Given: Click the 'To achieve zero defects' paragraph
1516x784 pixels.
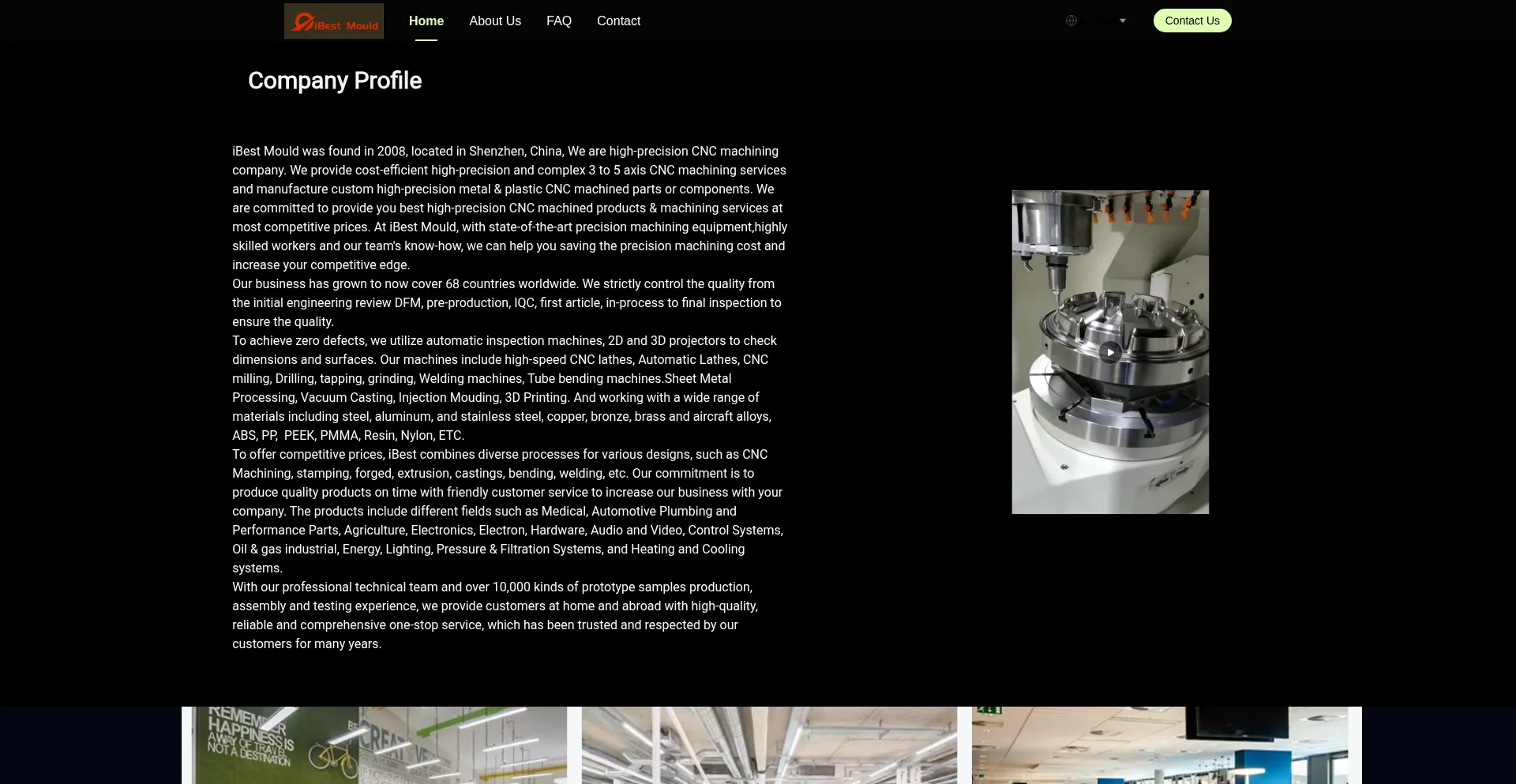Looking at the screenshot, I should coord(504,388).
